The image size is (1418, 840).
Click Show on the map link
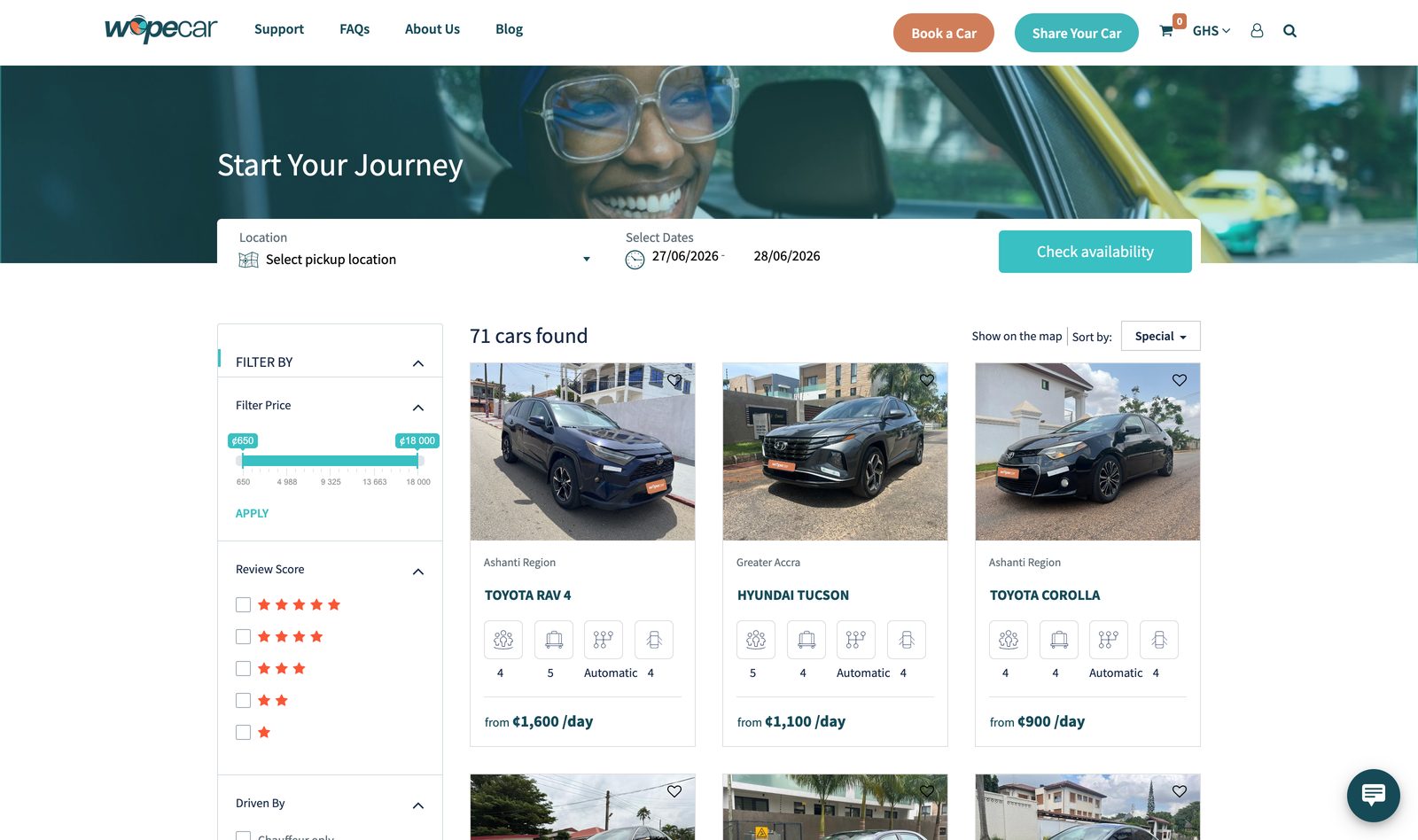(x=1017, y=337)
